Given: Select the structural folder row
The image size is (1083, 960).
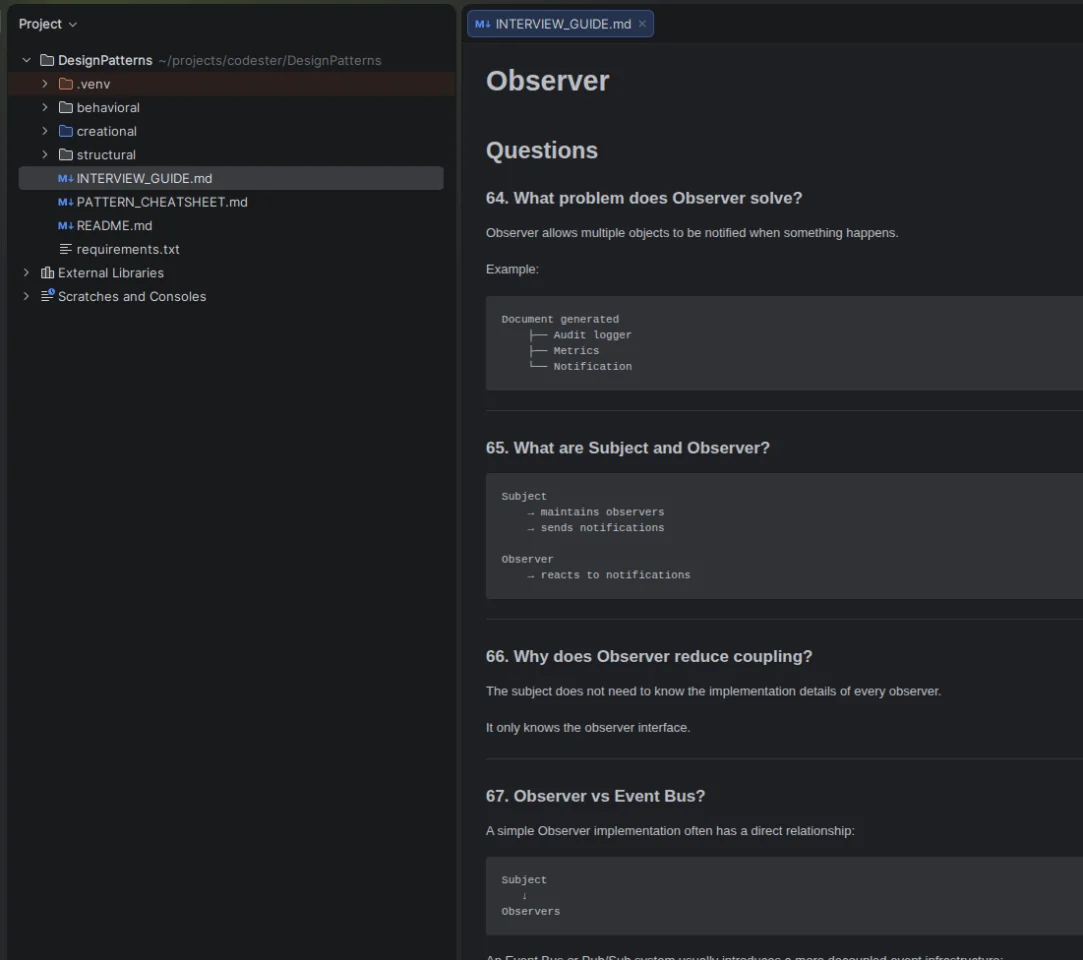Looking at the screenshot, I should tap(231, 154).
